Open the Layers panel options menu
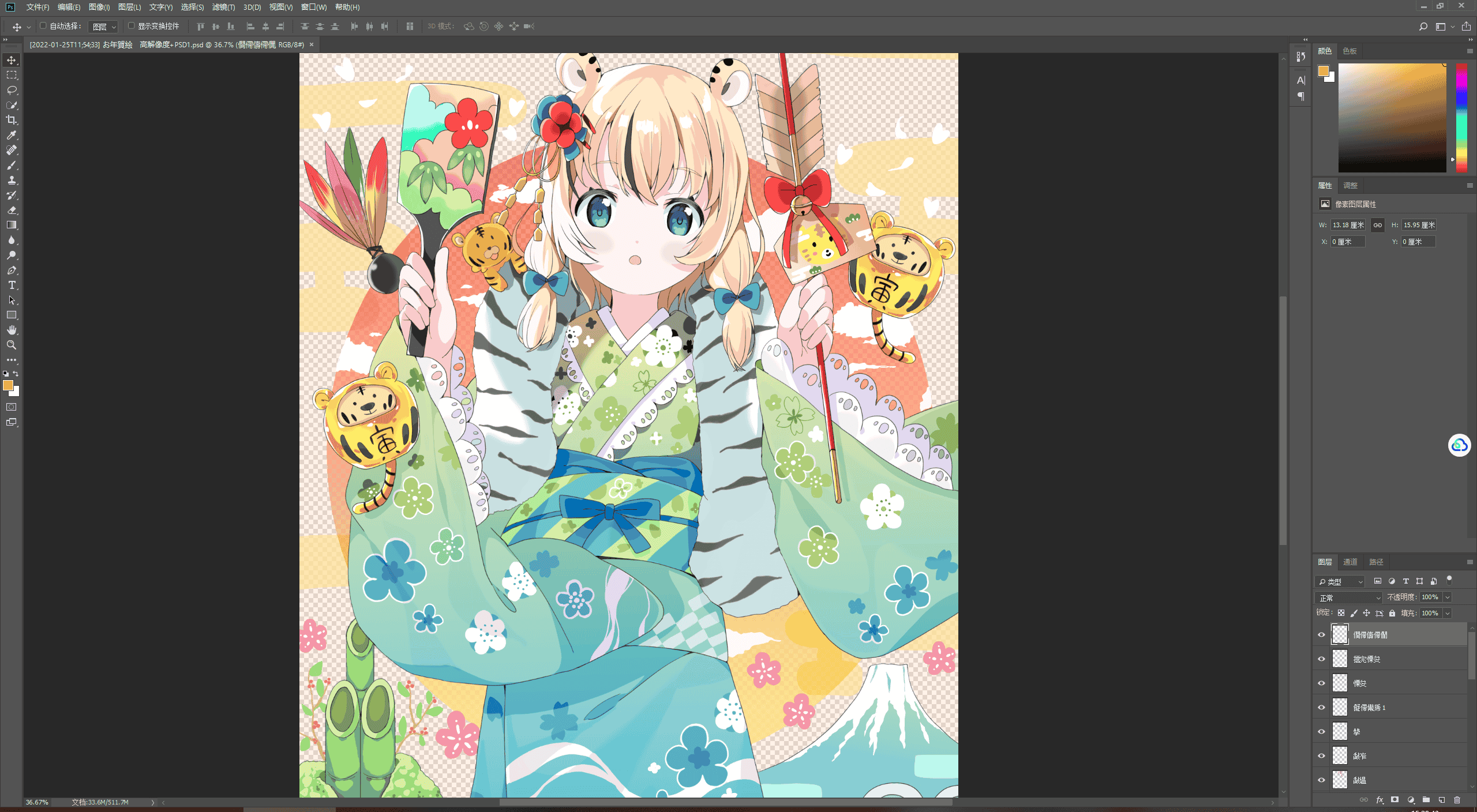Viewport: 1477px width, 812px height. [x=1469, y=562]
